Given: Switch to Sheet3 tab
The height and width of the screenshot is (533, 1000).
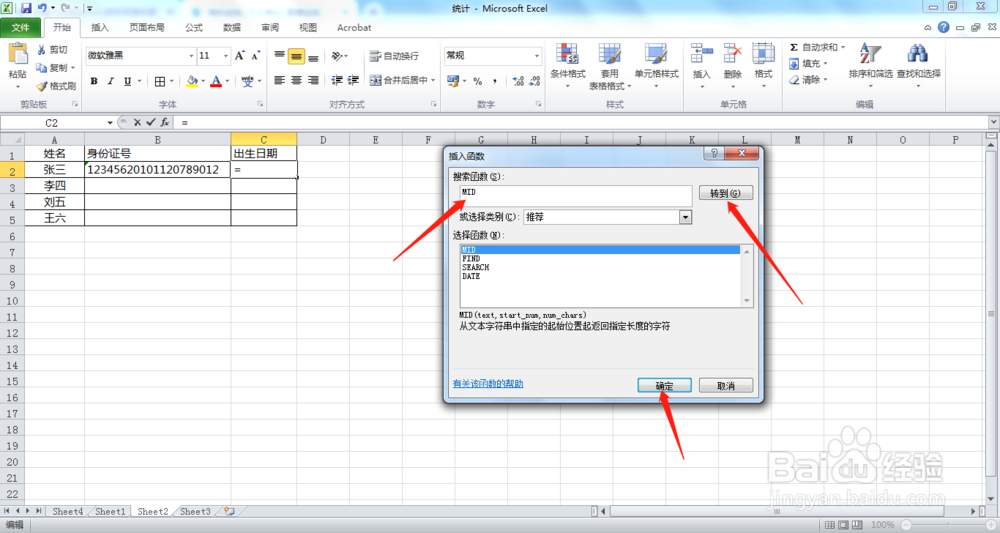Looking at the screenshot, I should coord(195,511).
